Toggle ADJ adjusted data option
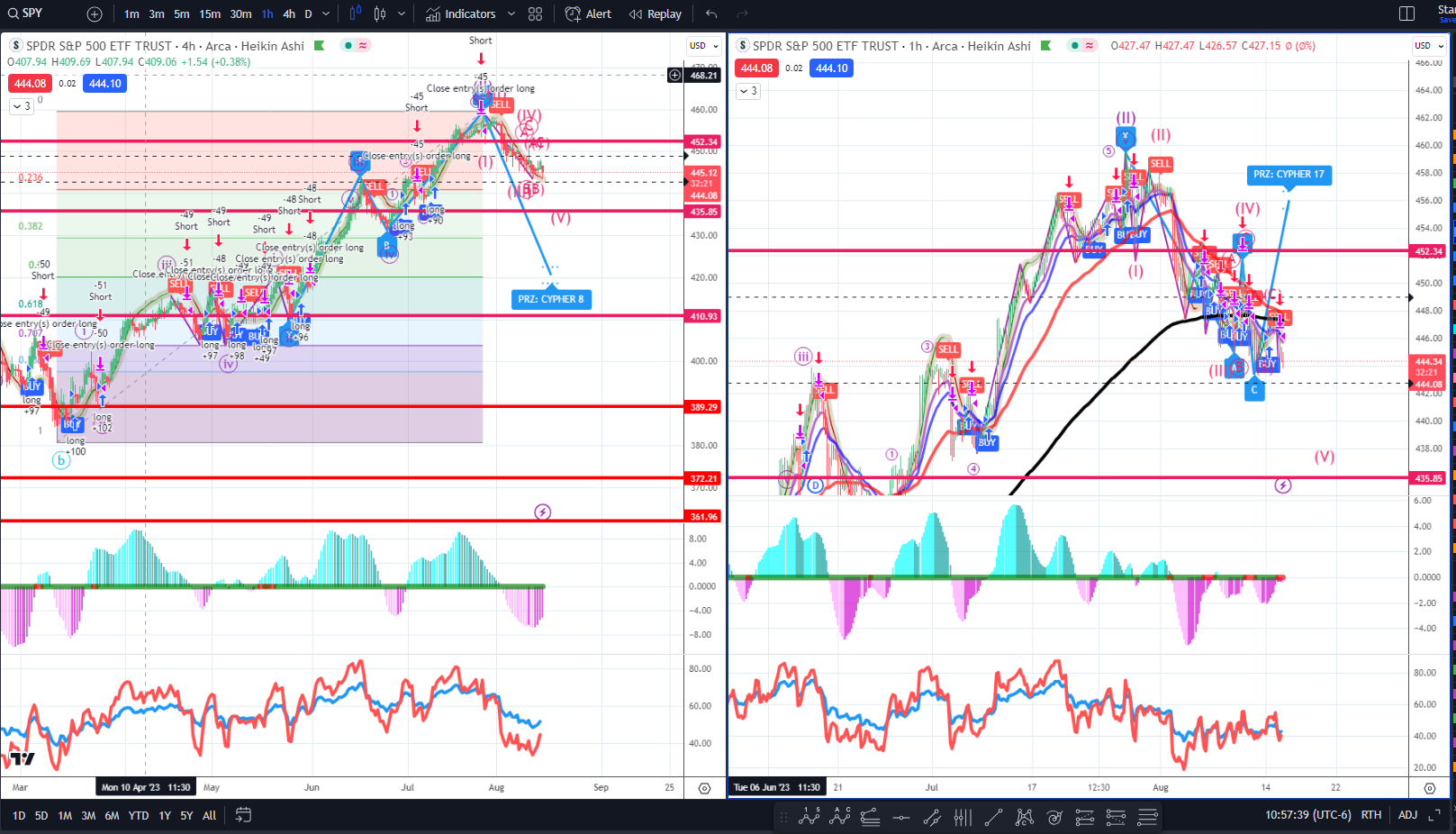The width and height of the screenshot is (1456, 834). (x=1407, y=815)
